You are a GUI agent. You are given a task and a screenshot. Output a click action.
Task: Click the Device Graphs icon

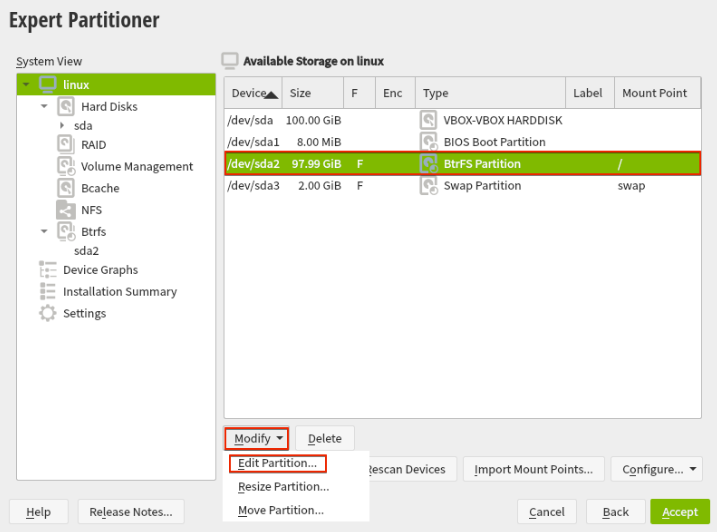(x=48, y=269)
